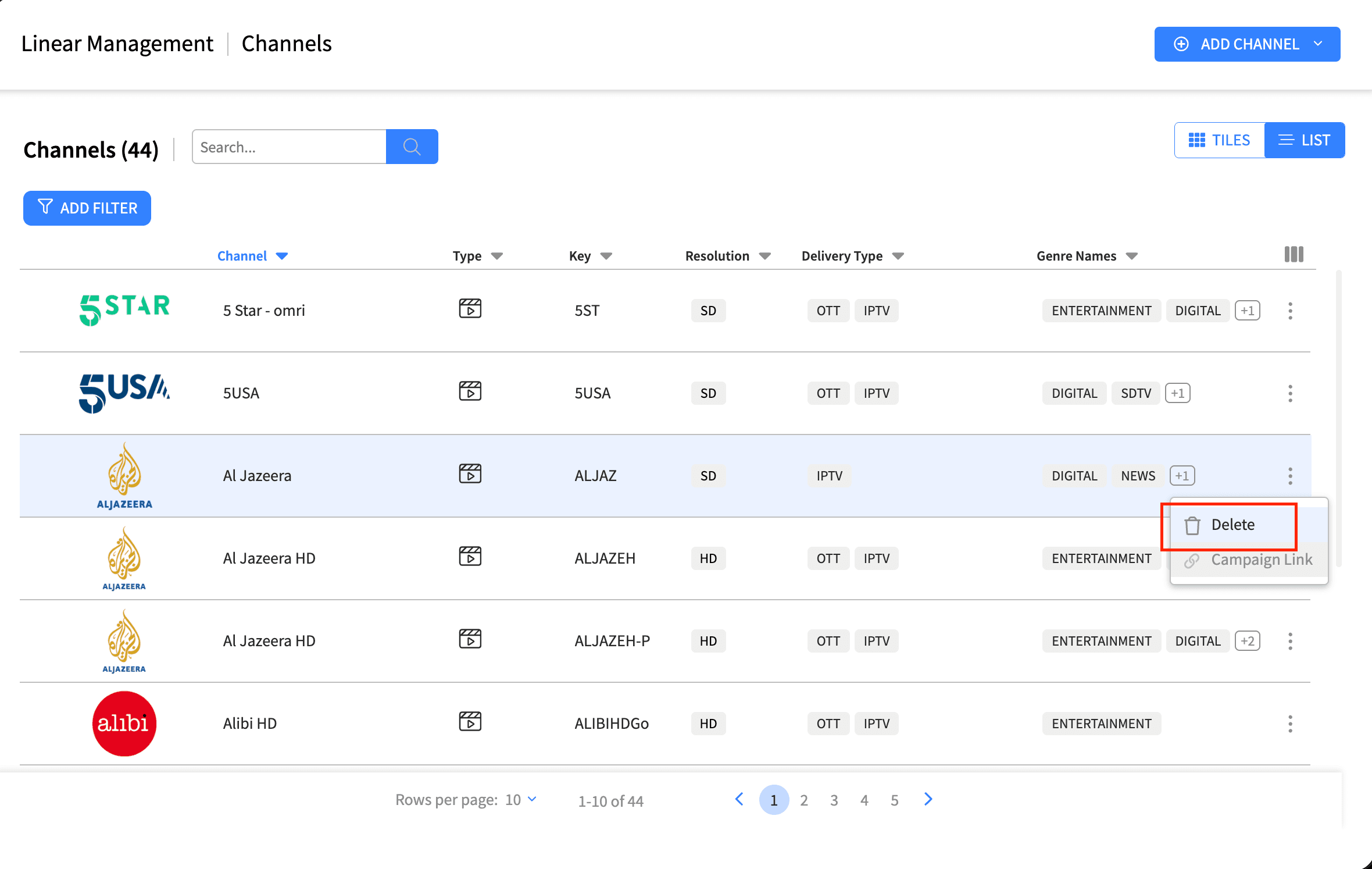Click Al Jazeera logo in ALJAZEH-P row
1372x869 pixels.
[124, 641]
